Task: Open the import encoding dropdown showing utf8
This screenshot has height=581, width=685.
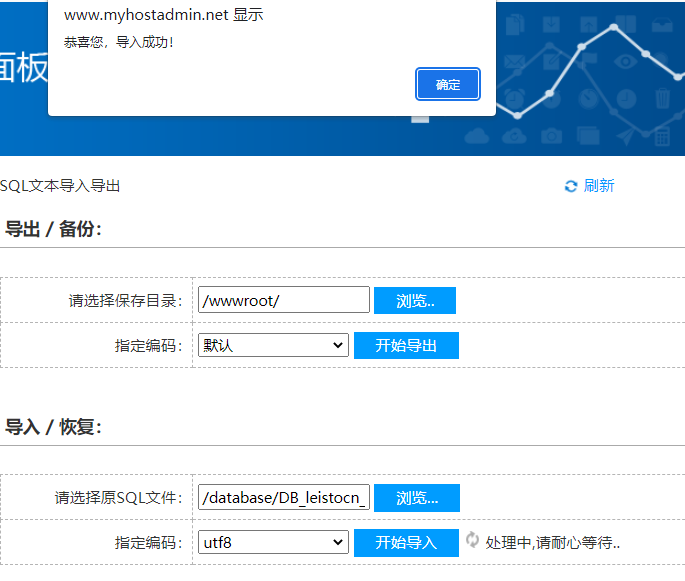Action: 273,542
